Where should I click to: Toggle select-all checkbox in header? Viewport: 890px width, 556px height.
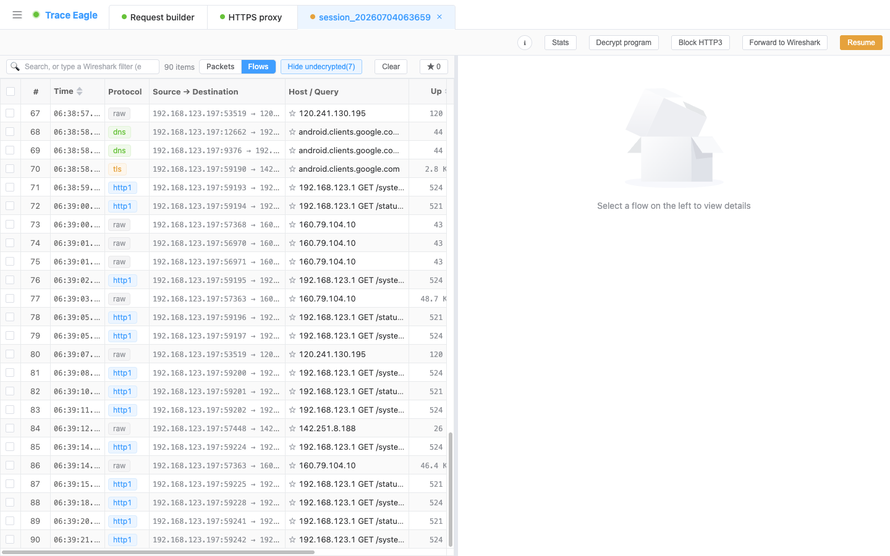click(x=10, y=91)
